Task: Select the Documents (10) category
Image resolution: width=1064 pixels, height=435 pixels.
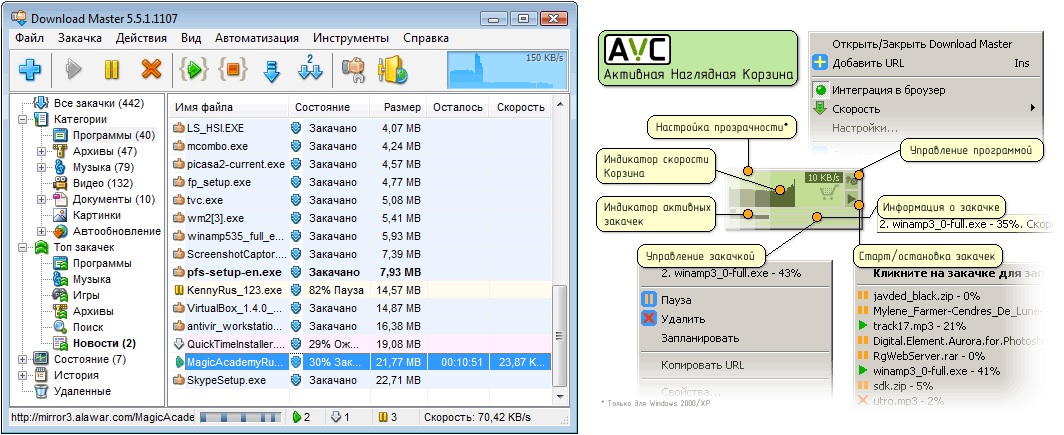Action: pyautogui.click(x=114, y=200)
